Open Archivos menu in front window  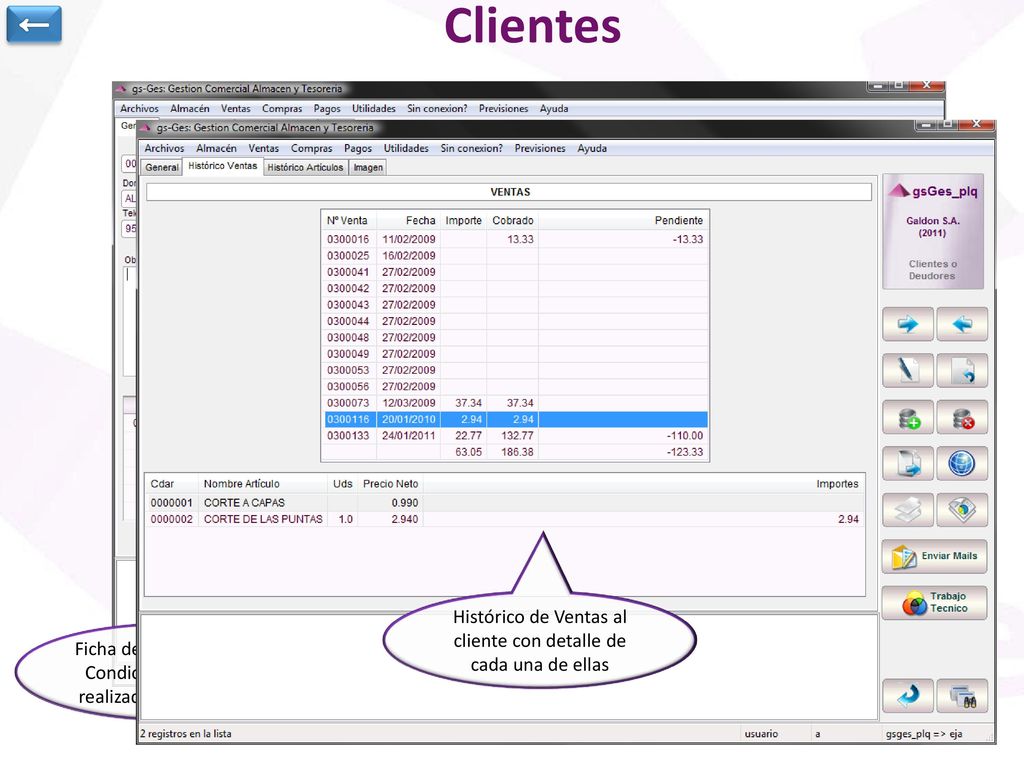pos(165,148)
